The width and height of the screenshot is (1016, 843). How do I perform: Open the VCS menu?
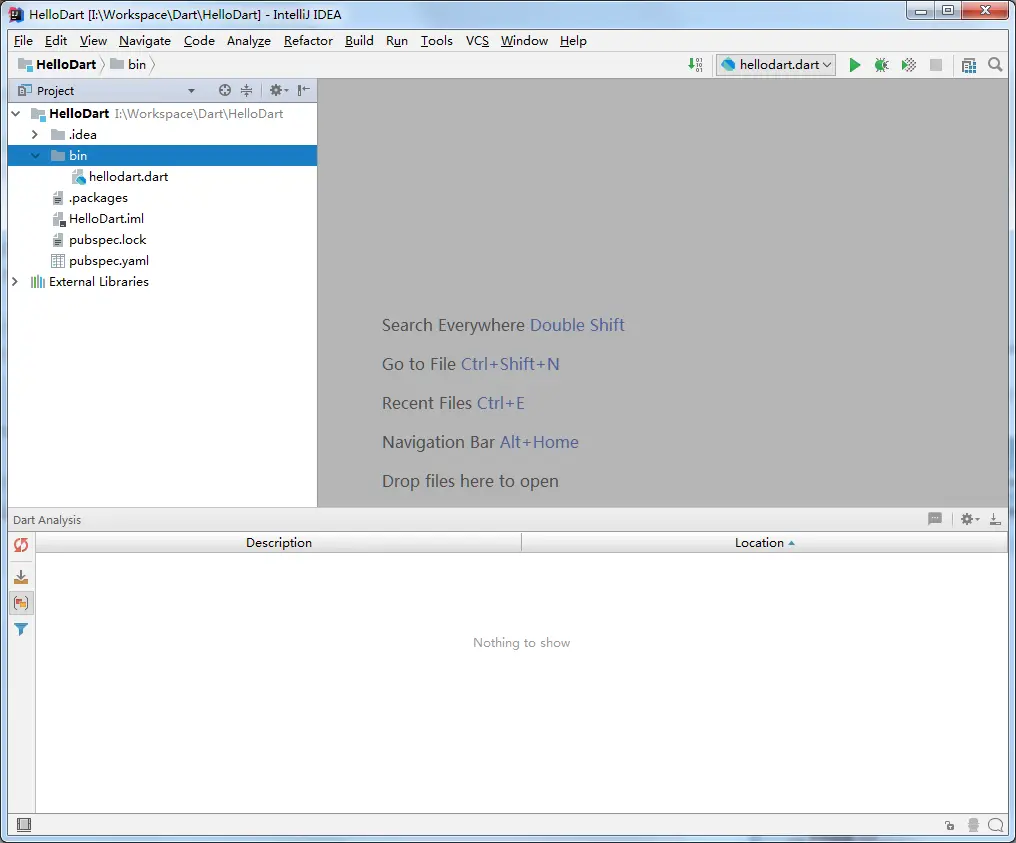pyautogui.click(x=478, y=41)
